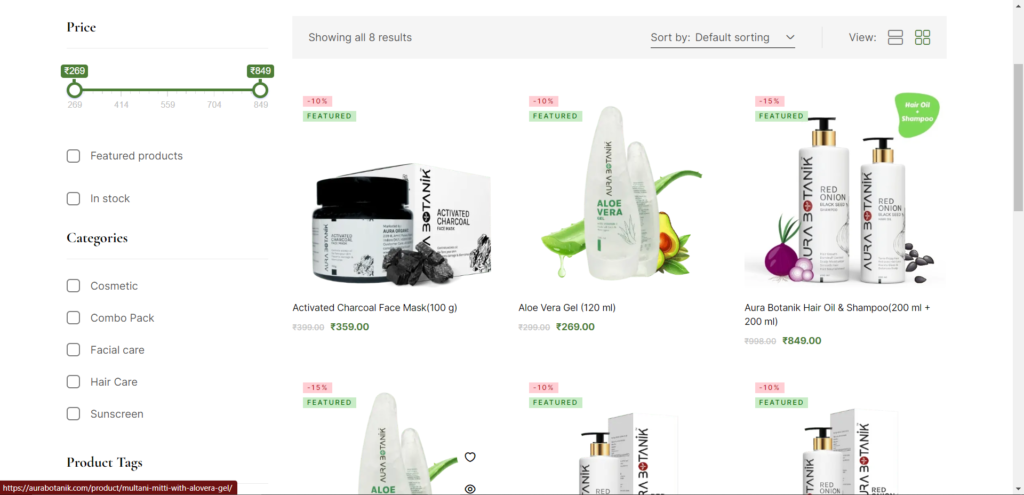Check the In stock filter
The height and width of the screenshot is (495, 1024).
(x=73, y=199)
